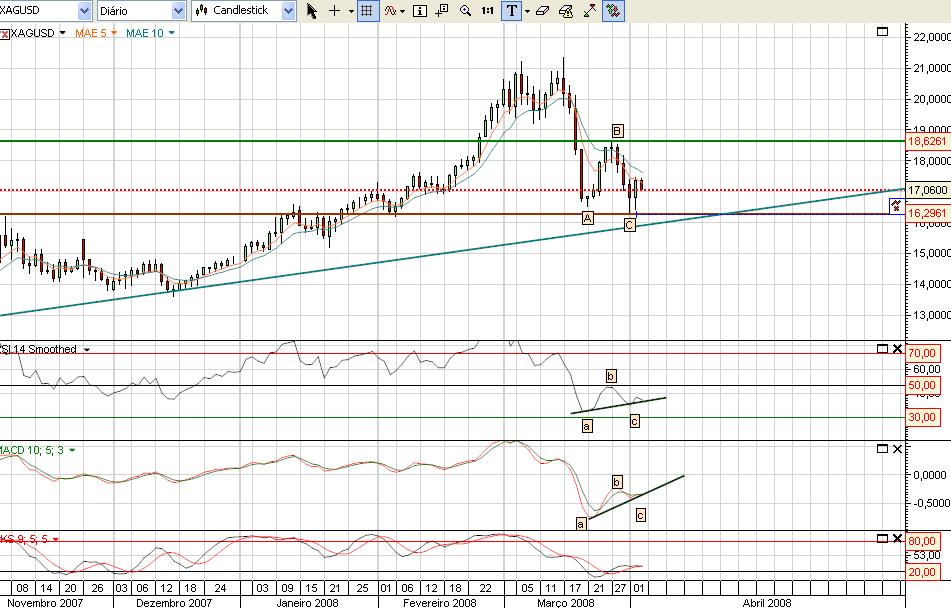Maximize the KS stochastic pane
Screen dimensions: 951x608
882,538
